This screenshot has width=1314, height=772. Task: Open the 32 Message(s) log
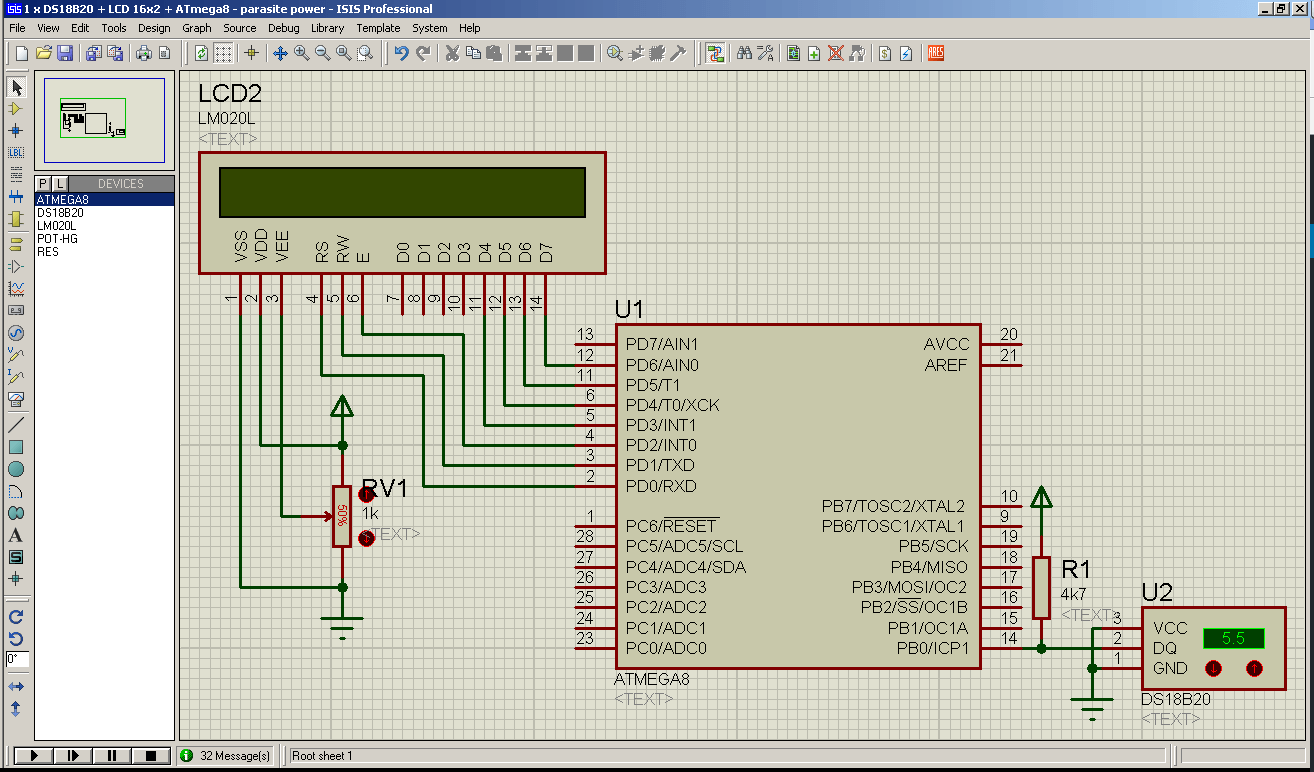tap(225, 756)
